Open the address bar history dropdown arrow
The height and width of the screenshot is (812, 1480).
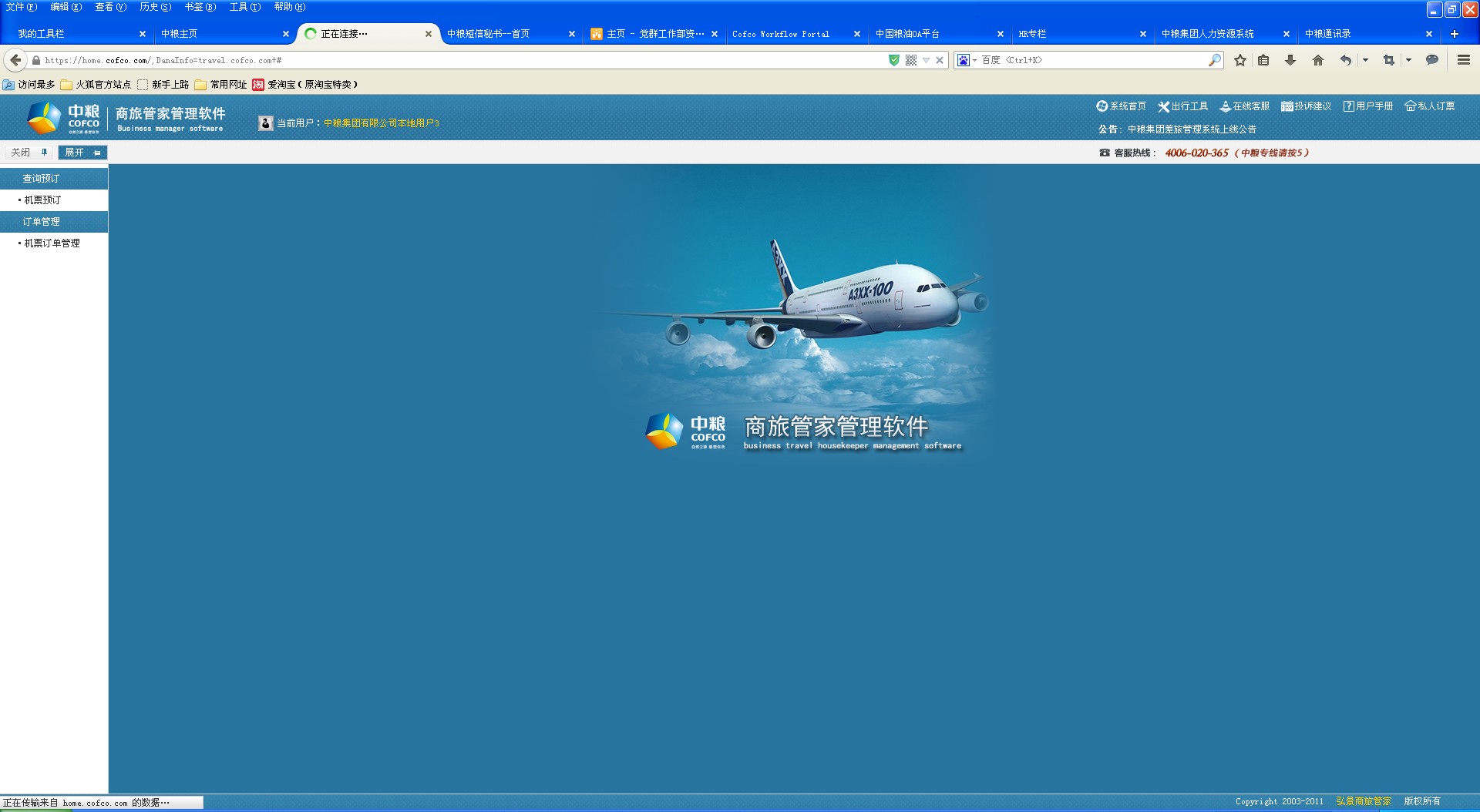coord(926,60)
